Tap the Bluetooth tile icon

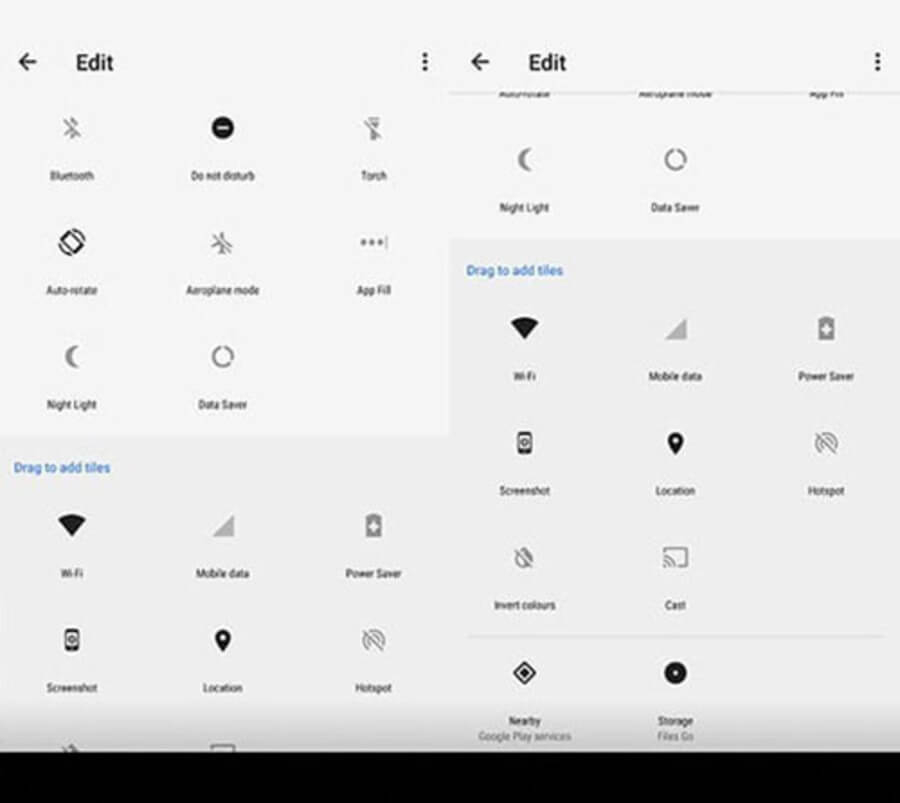click(x=72, y=129)
